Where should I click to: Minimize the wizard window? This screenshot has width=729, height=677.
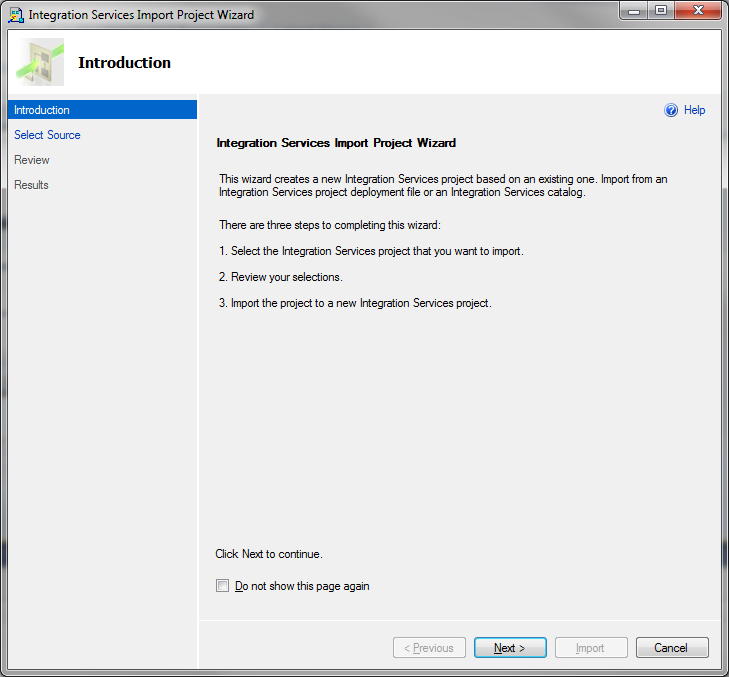point(634,11)
